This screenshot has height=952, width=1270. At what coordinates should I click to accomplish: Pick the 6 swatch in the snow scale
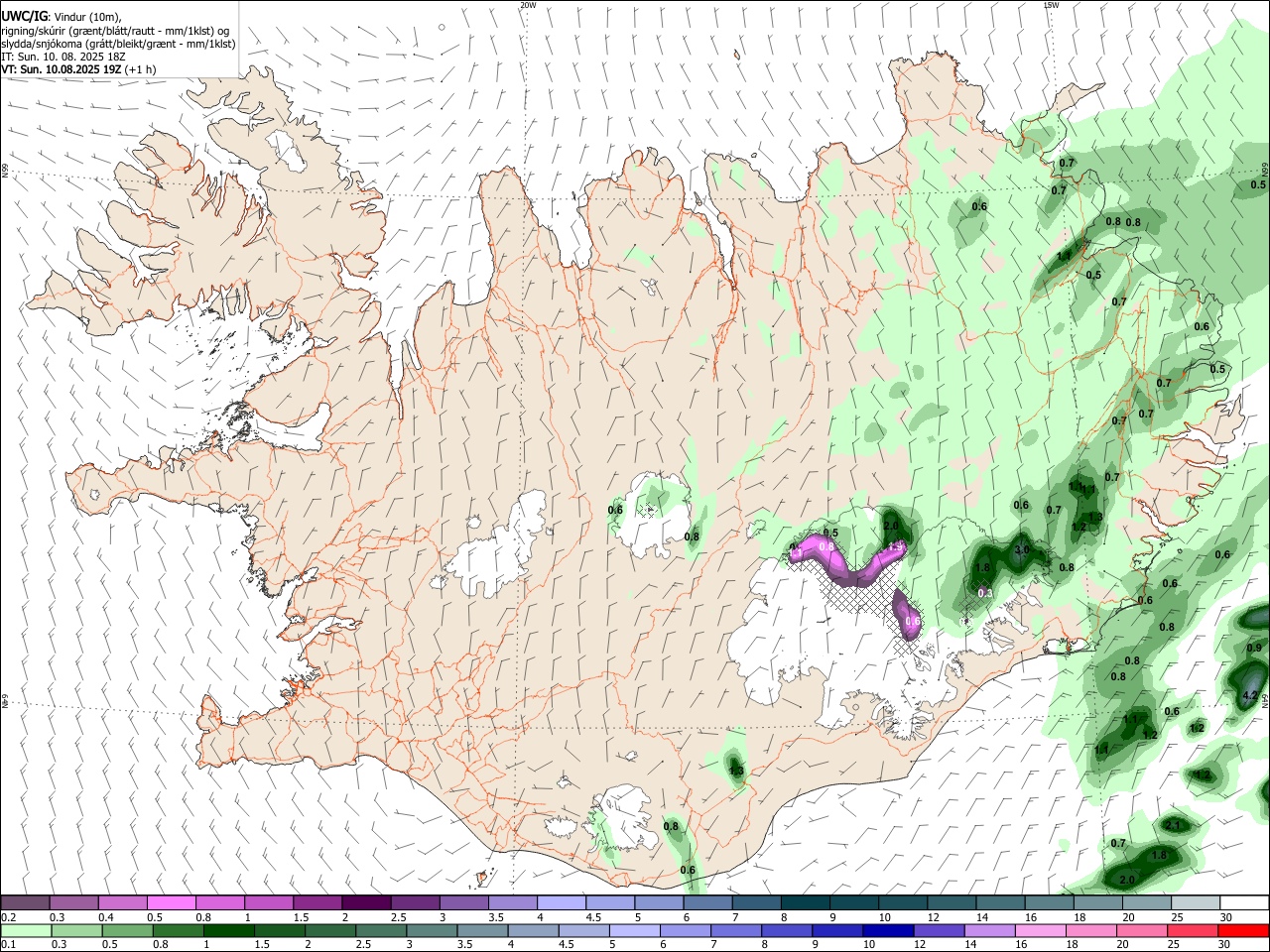point(707,902)
